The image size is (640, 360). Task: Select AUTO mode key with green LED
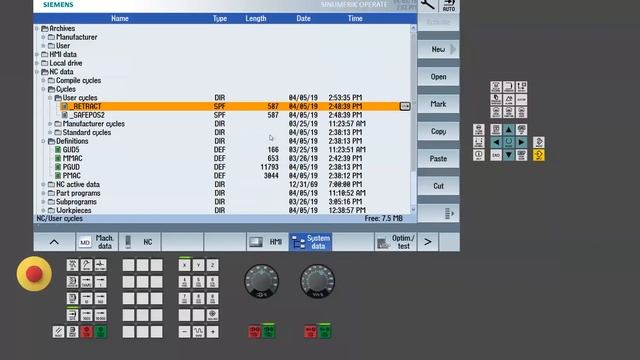(72, 315)
